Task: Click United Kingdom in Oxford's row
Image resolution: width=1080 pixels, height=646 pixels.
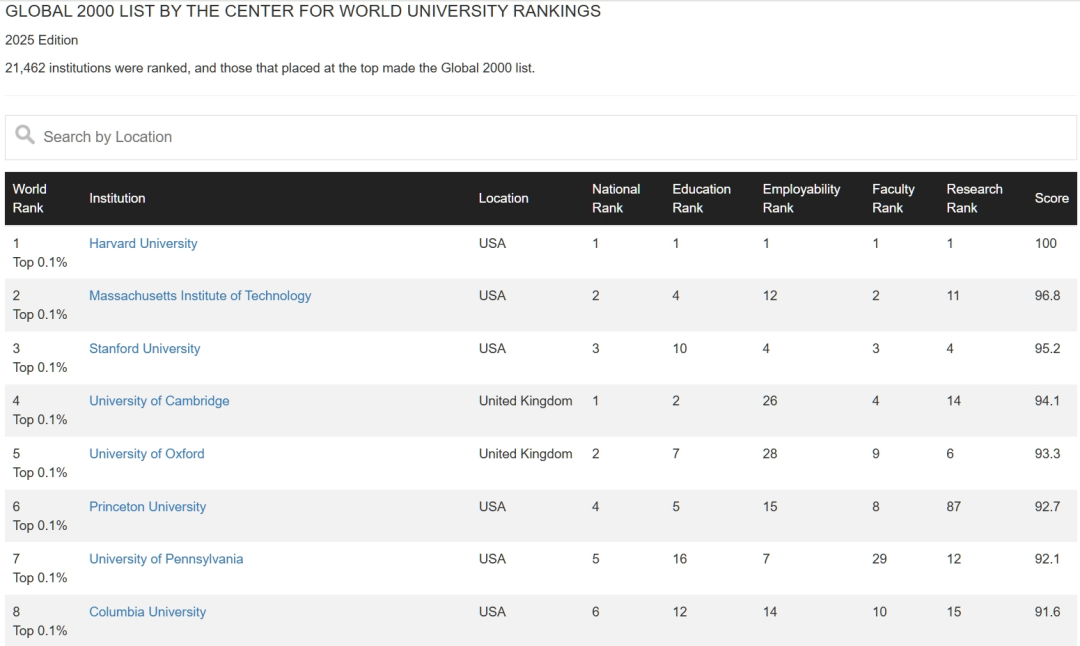Action: point(526,454)
